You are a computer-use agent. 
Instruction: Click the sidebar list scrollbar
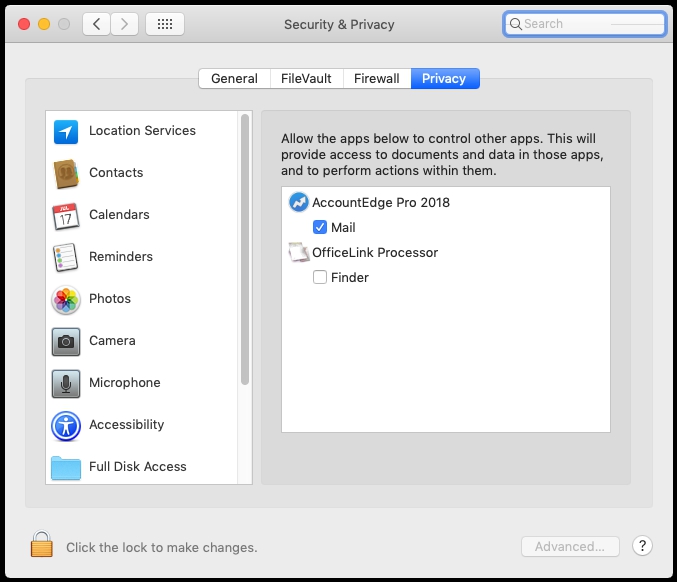[245, 250]
